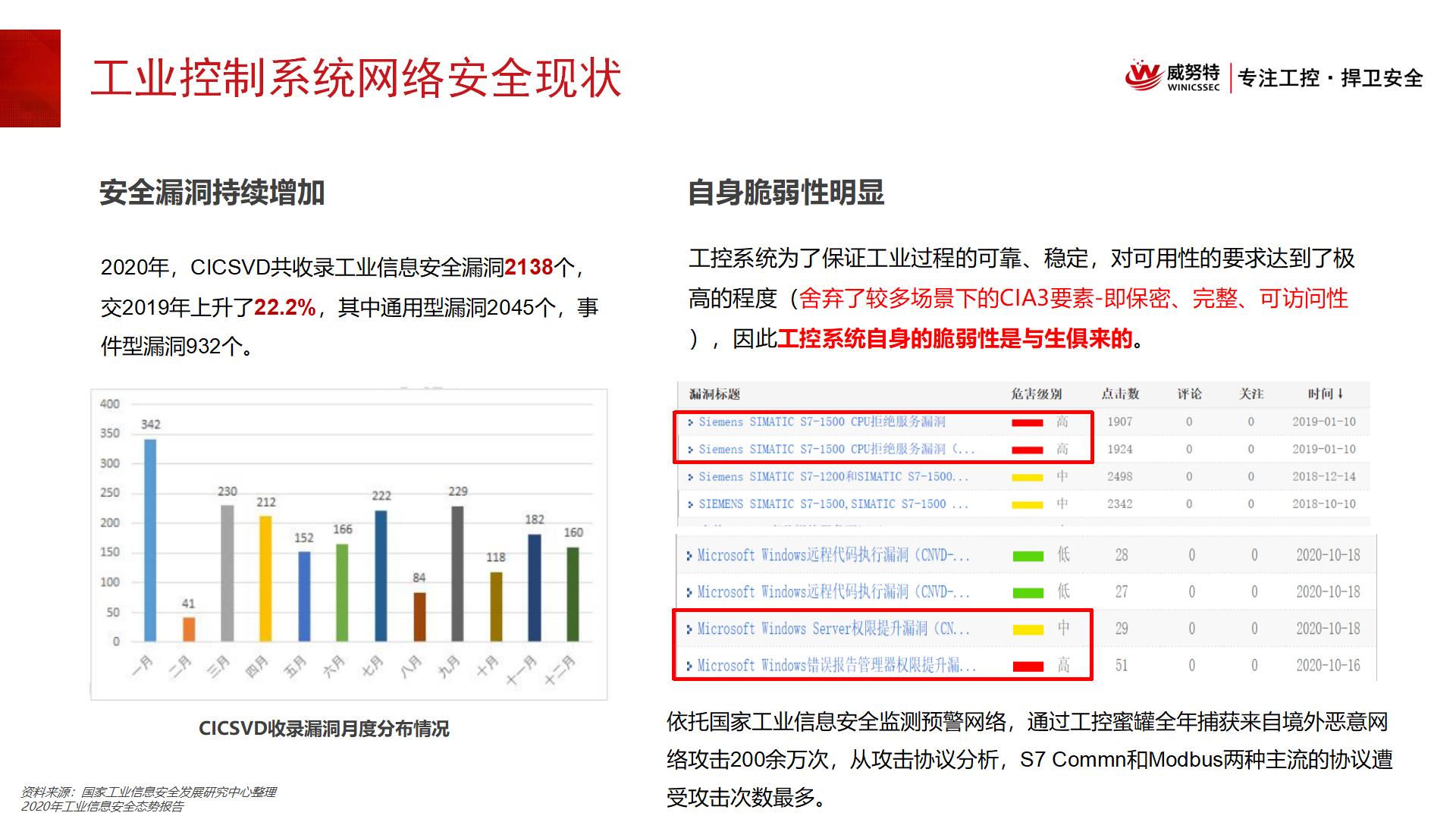Click the February bar labeled 41
Image resolution: width=1456 pixels, height=819 pixels.
point(189,629)
